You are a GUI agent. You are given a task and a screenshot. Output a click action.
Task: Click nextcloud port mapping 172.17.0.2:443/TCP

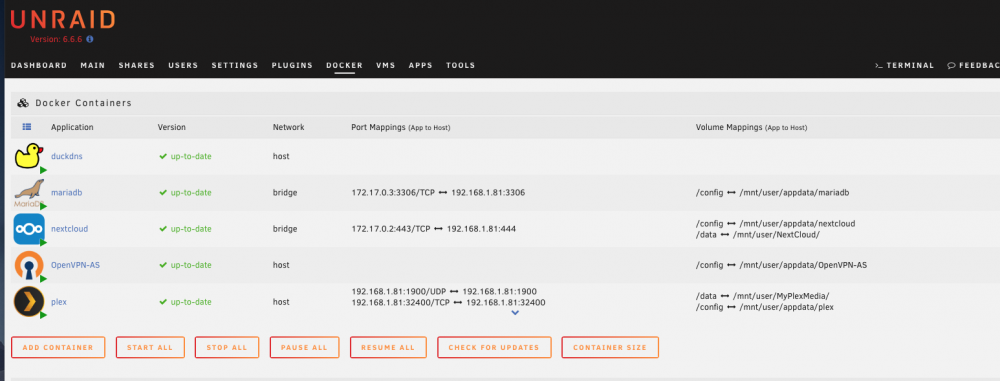pyautogui.click(x=391, y=229)
